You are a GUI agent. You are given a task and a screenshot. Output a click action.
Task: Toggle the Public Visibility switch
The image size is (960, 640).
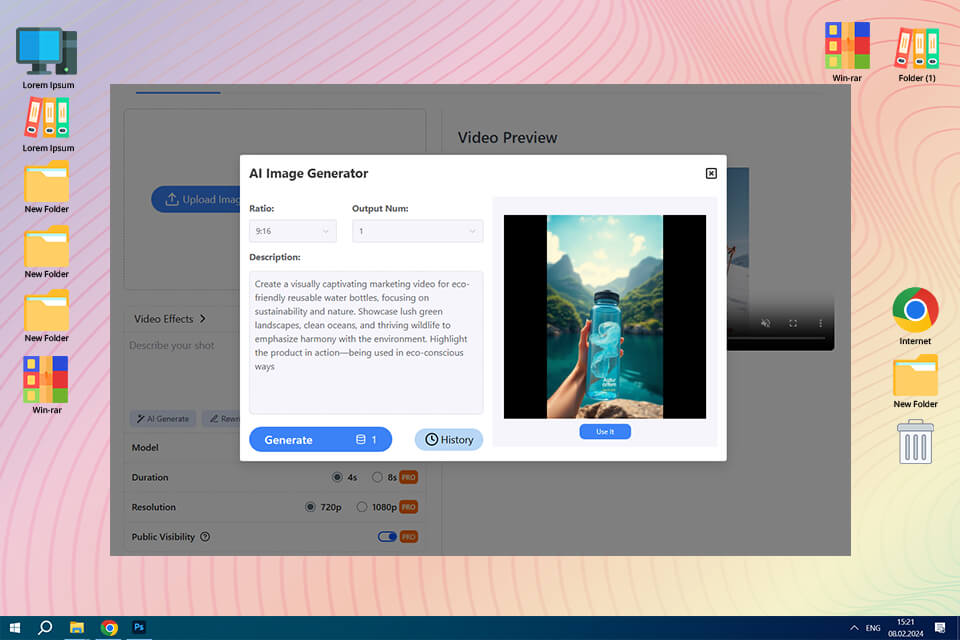coord(387,536)
